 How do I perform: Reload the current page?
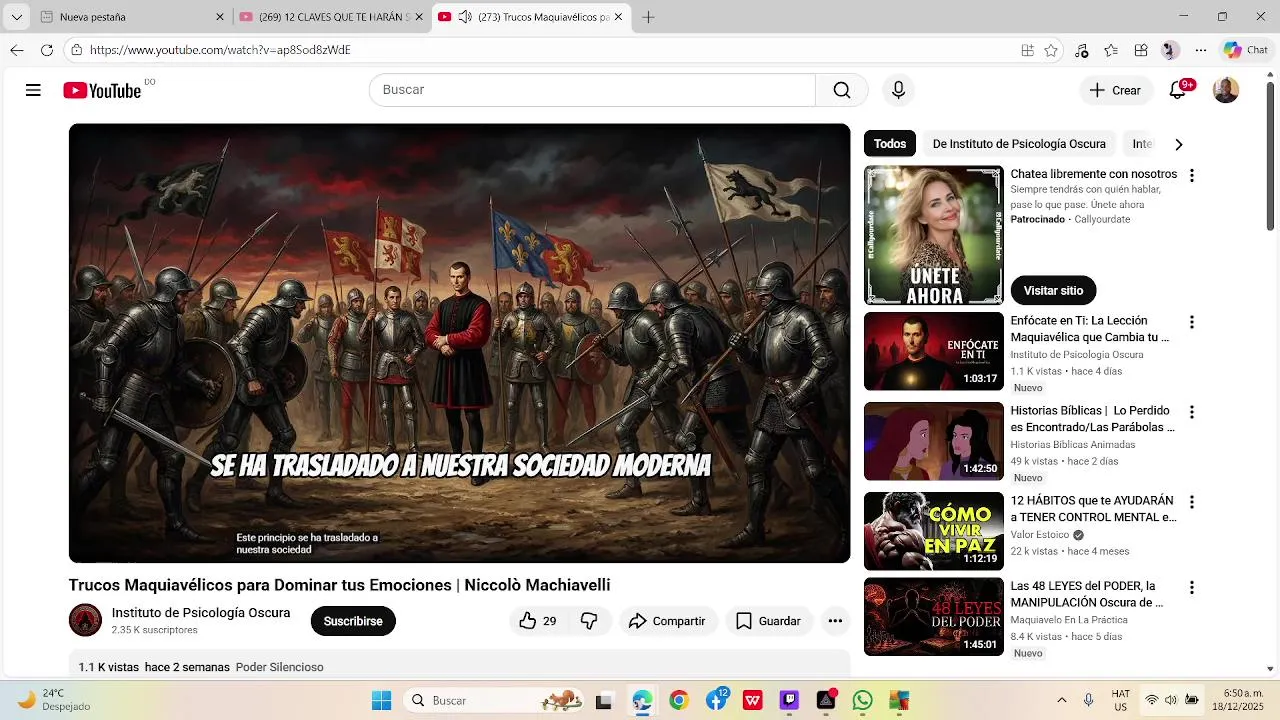coord(47,50)
